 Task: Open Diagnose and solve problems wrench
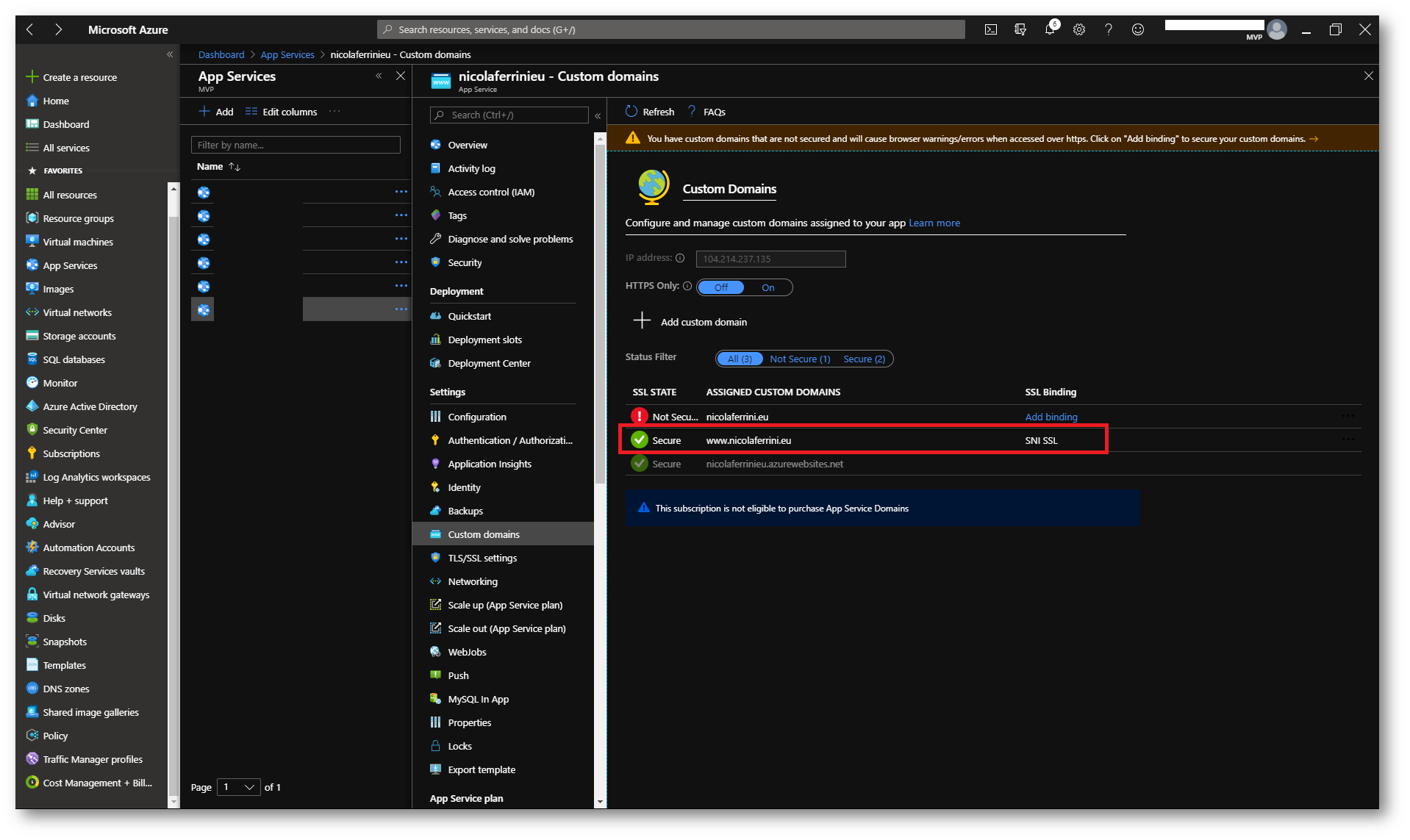click(x=435, y=239)
